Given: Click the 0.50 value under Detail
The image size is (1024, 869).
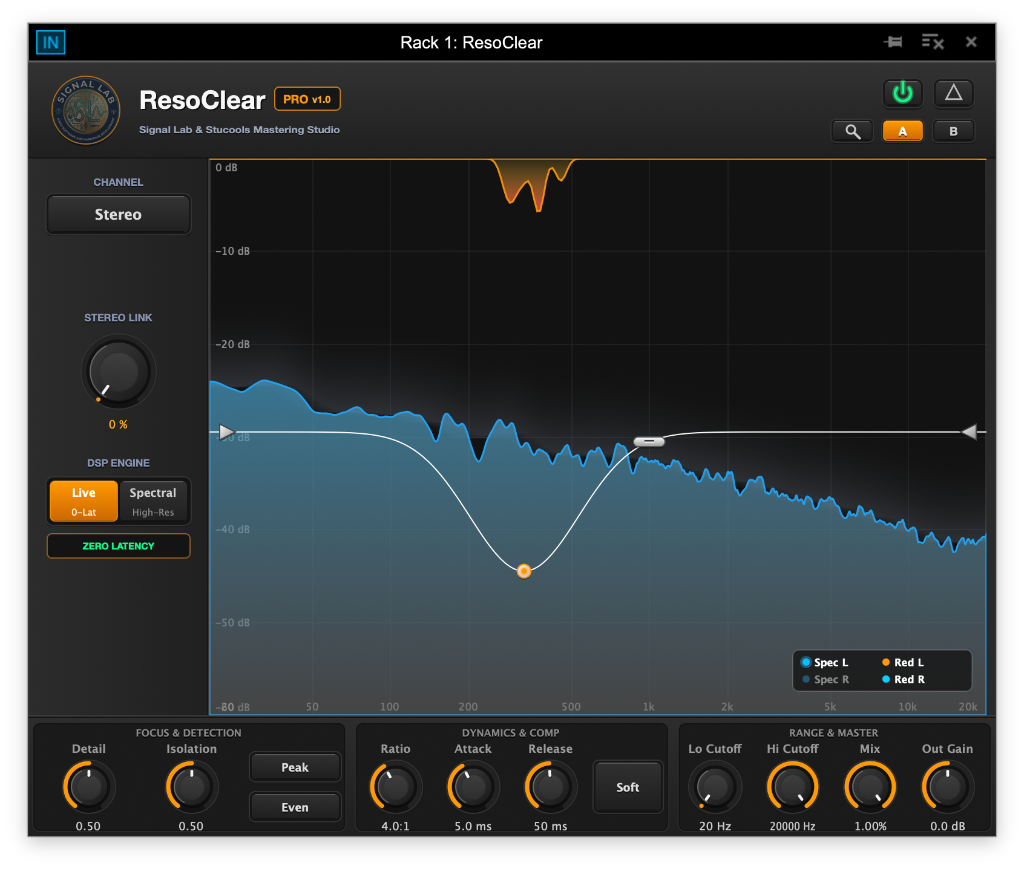Looking at the screenshot, I should pyautogui.click(x=88, y=826).
